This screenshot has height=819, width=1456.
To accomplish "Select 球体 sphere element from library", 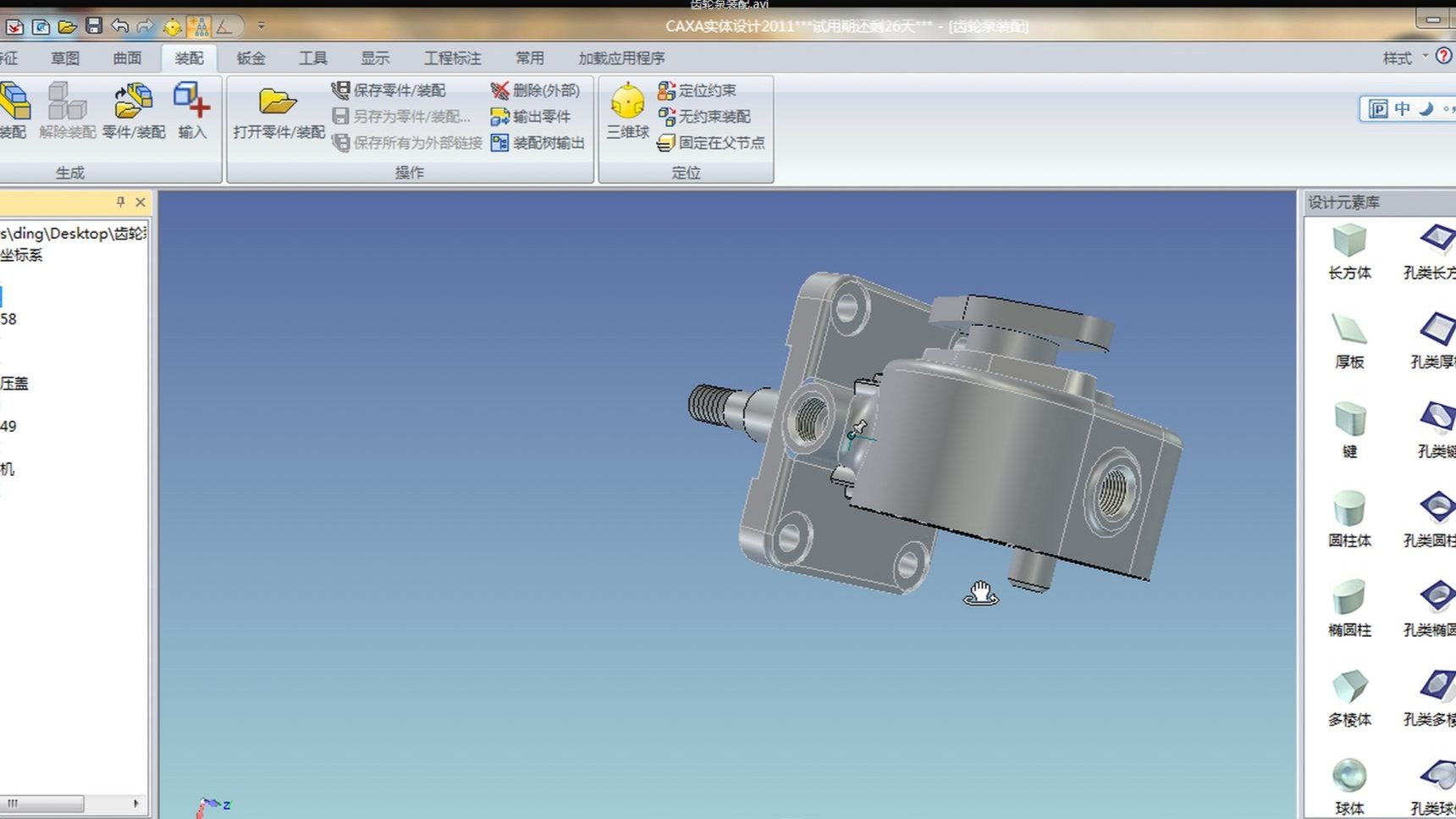I will [x=1349, y=788].
